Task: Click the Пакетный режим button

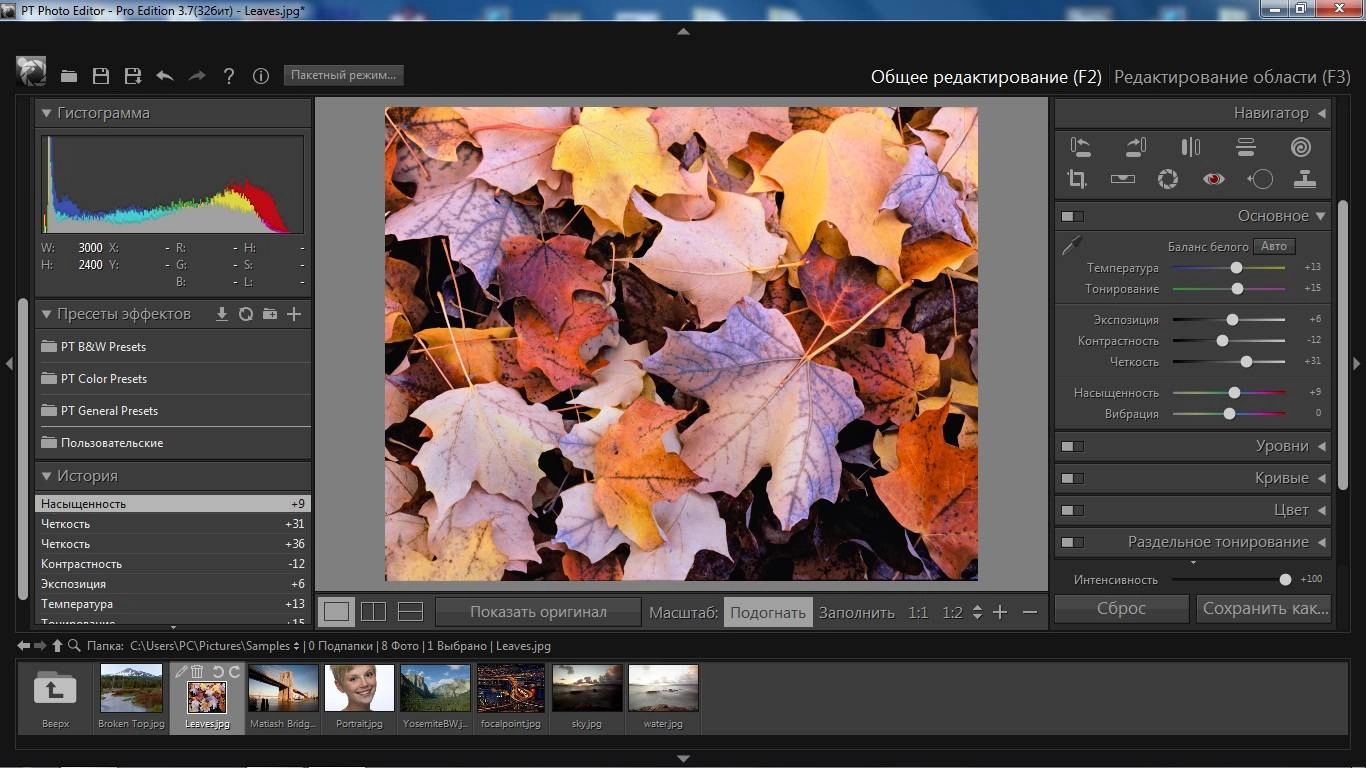Action: click(344, 75)
